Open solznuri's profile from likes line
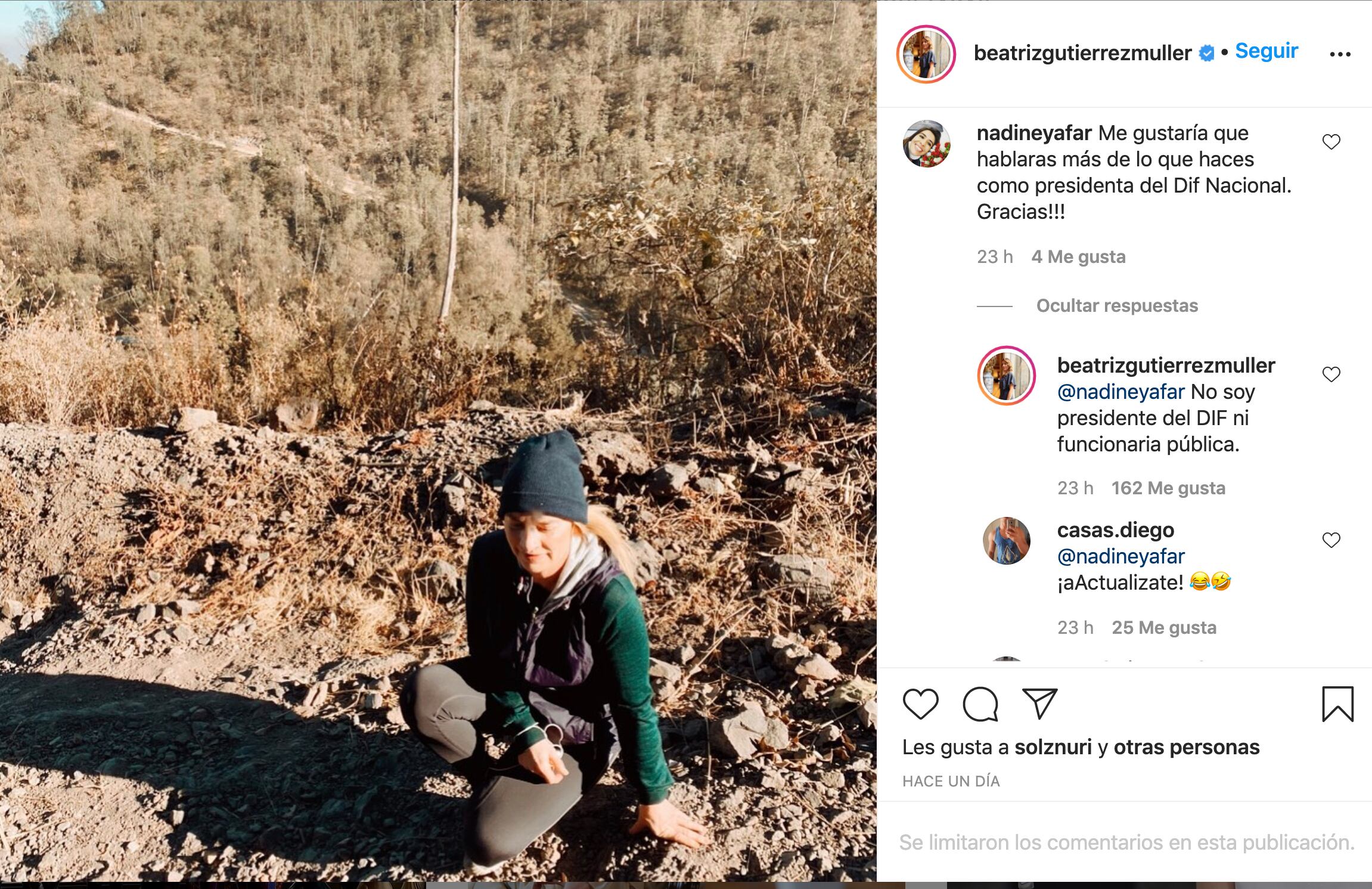This screenshot has height=889, width=1372. 1053,747
